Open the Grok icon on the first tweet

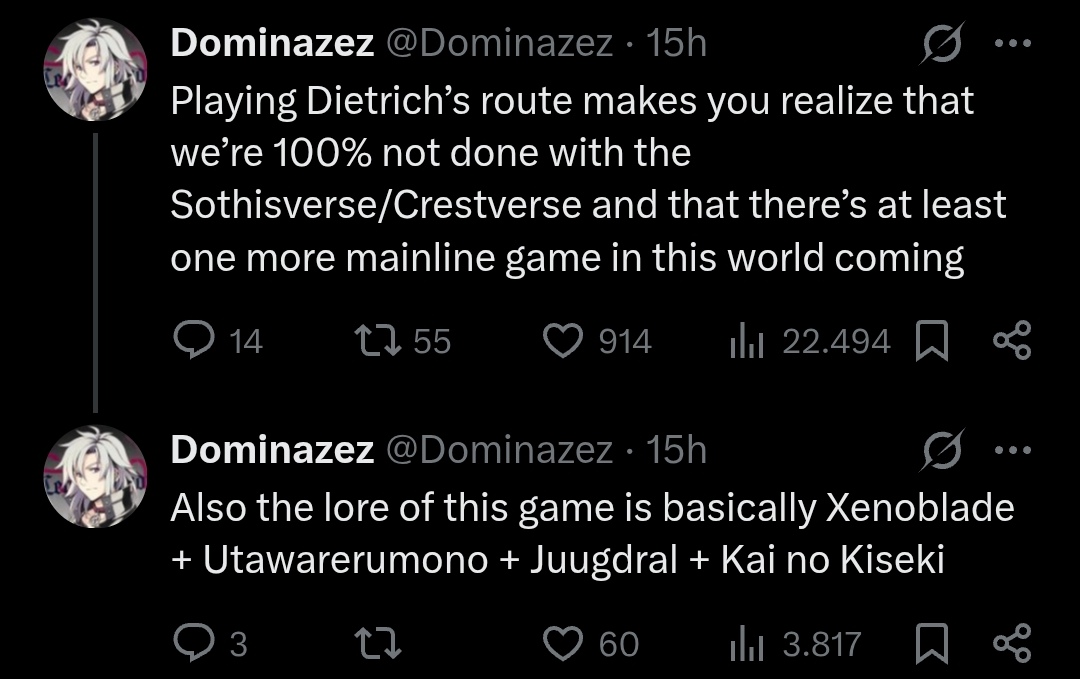(x=942, y=43)
